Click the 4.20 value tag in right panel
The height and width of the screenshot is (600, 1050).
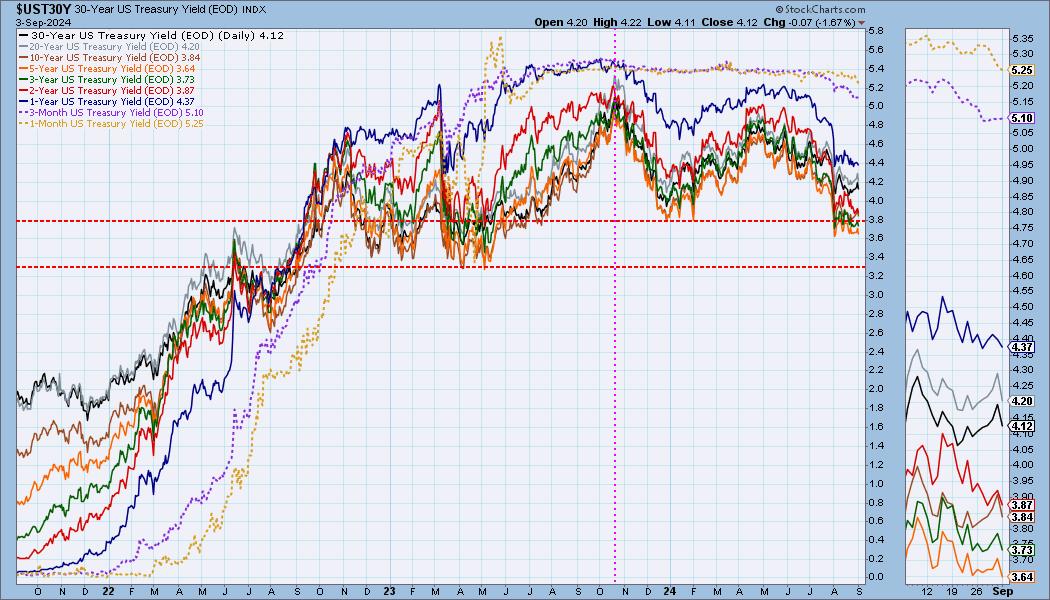1021,401
